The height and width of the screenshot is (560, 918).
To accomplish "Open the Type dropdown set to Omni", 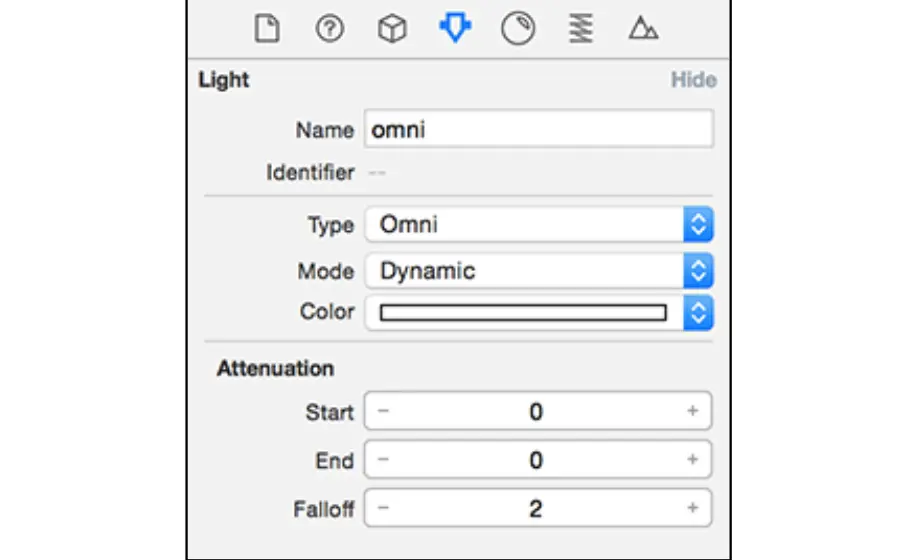I will point(539,224).
